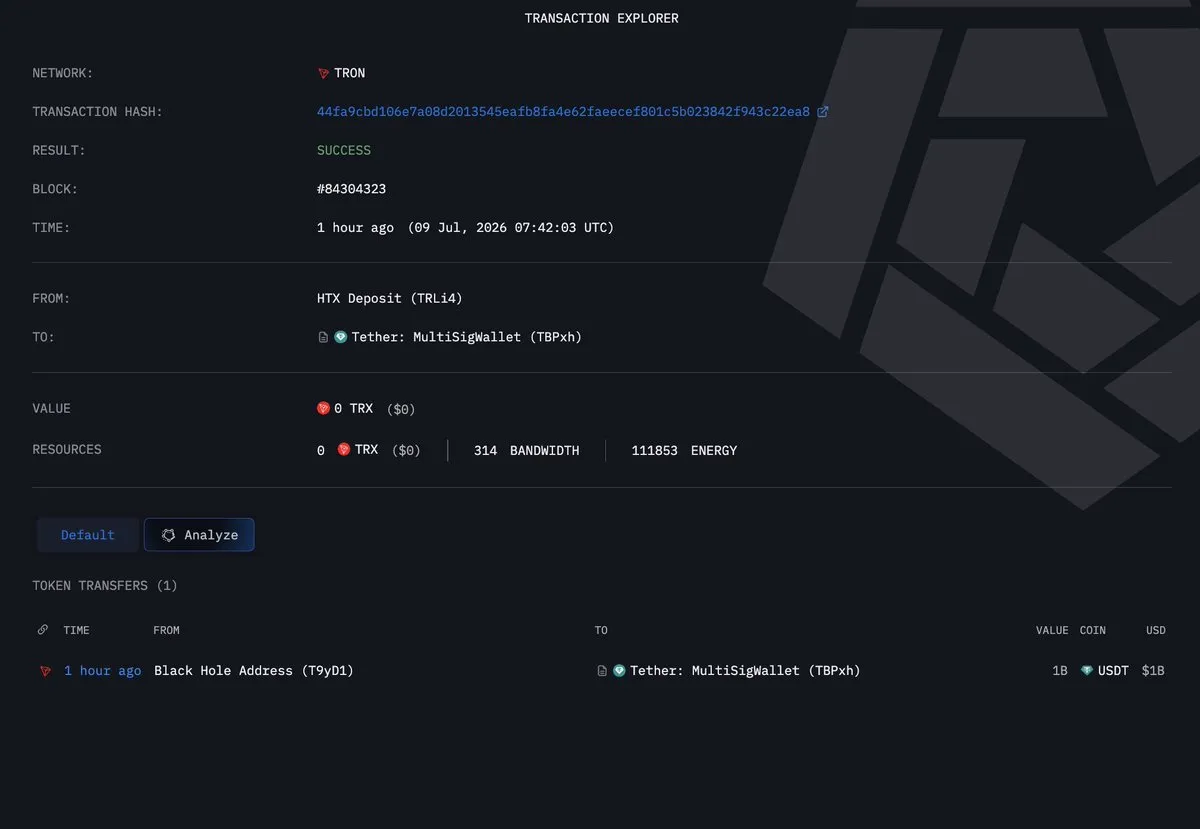Click the VALUE column header
This screenshot has height=829, width=1200.
point(1052,630)
